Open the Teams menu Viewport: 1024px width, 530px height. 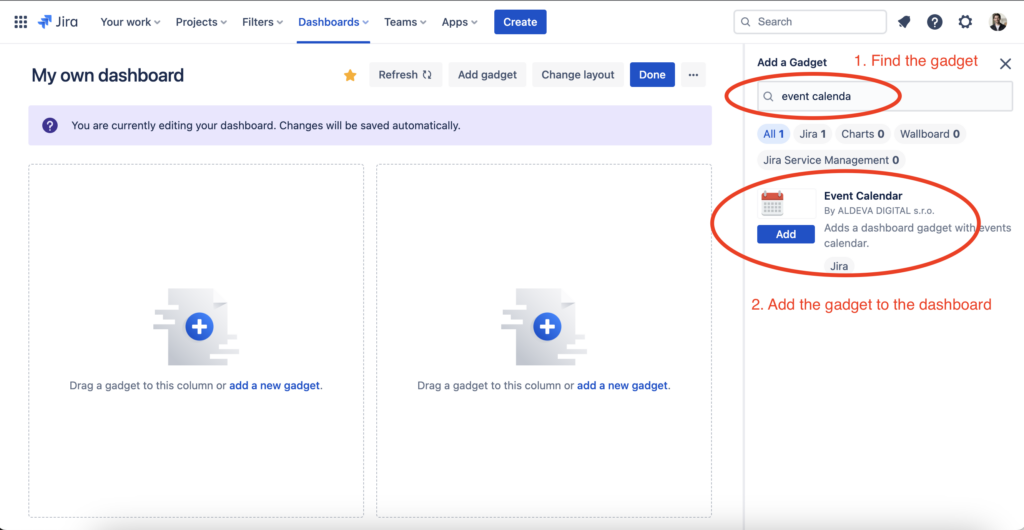coord(405,22)
